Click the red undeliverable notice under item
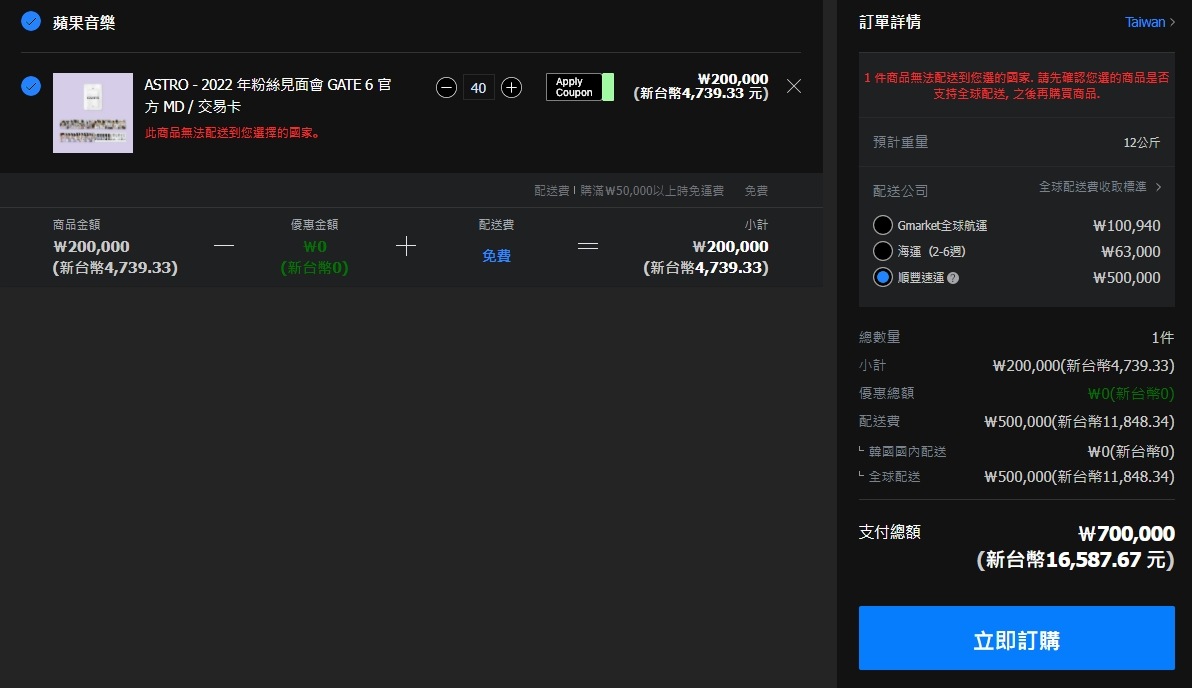This screenshot has height=688, width=1192. [234, 133]
